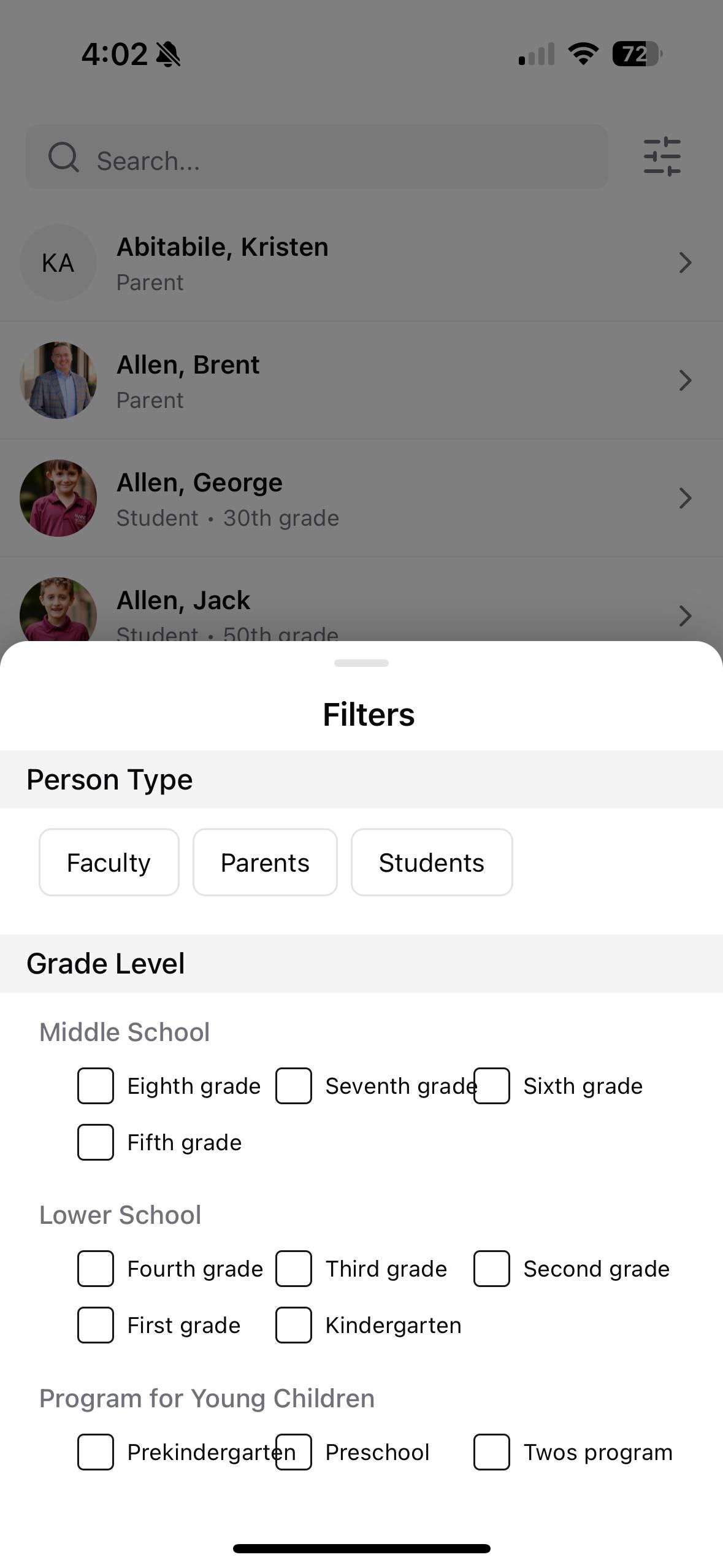Tap the Wi-Fi status icon
The width and height of the screenshot is (723, 1568).
(x=584, y=54)
